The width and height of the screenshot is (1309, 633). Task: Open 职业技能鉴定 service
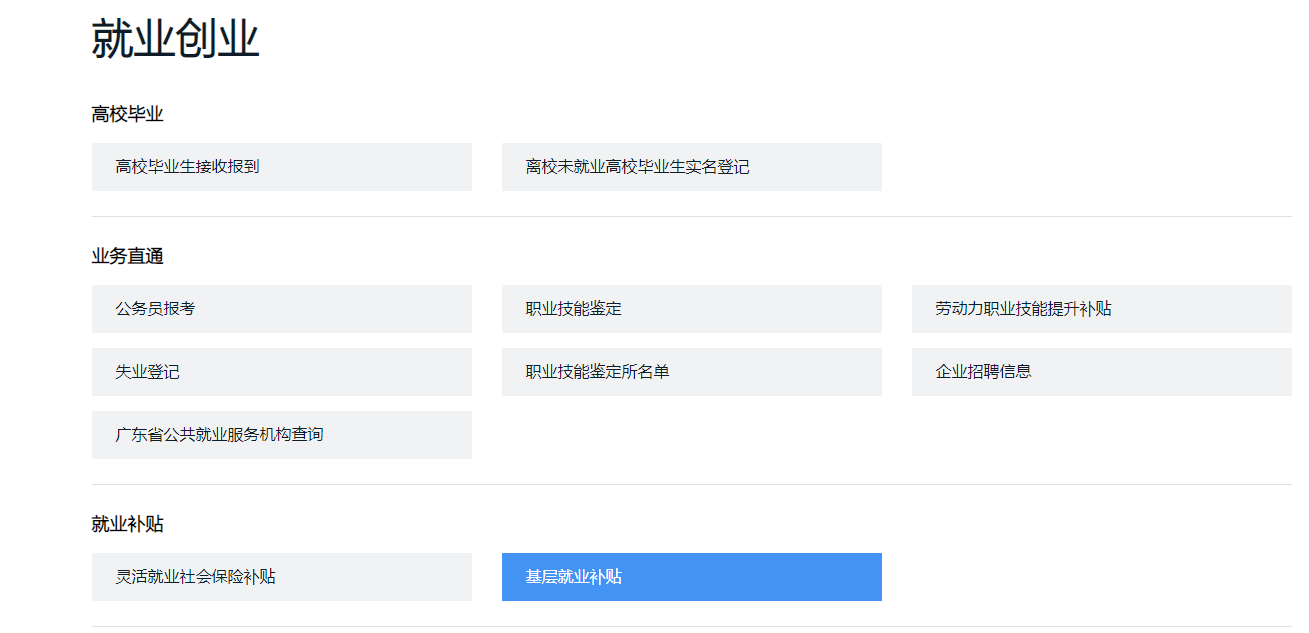coord(691,309)
